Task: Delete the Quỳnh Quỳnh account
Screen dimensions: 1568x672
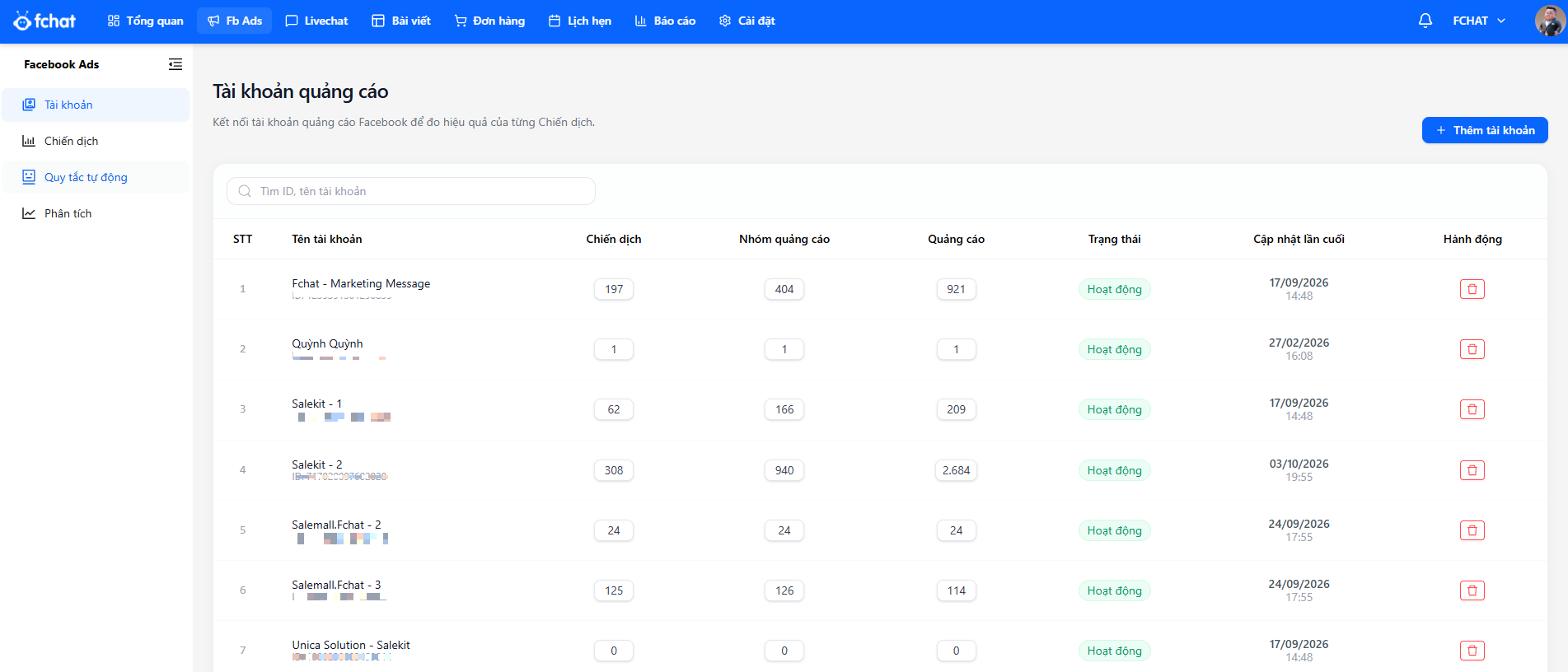Action: [x=1472, y=349]
